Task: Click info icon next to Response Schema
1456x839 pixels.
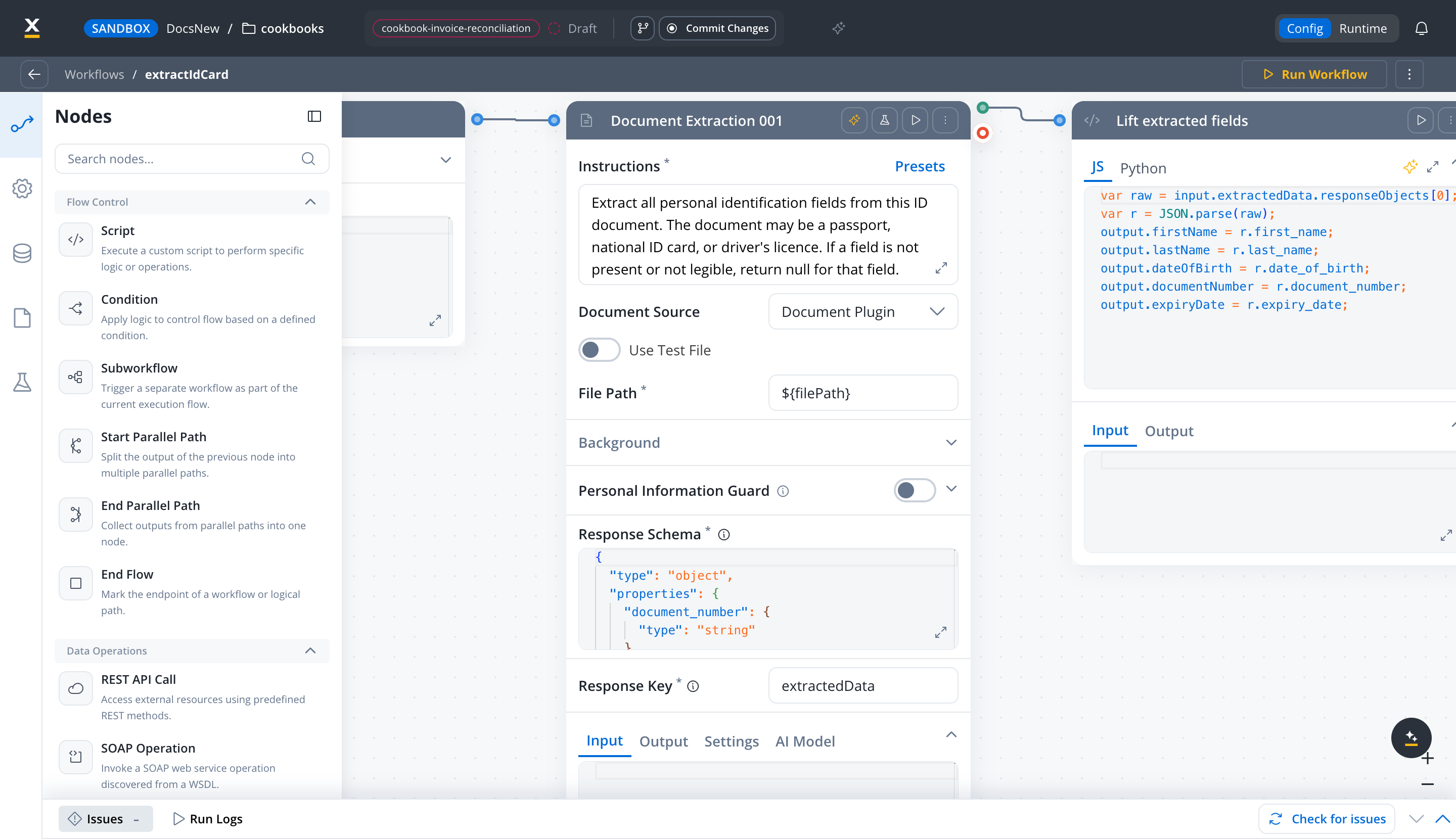Action: tap(724, 535)
